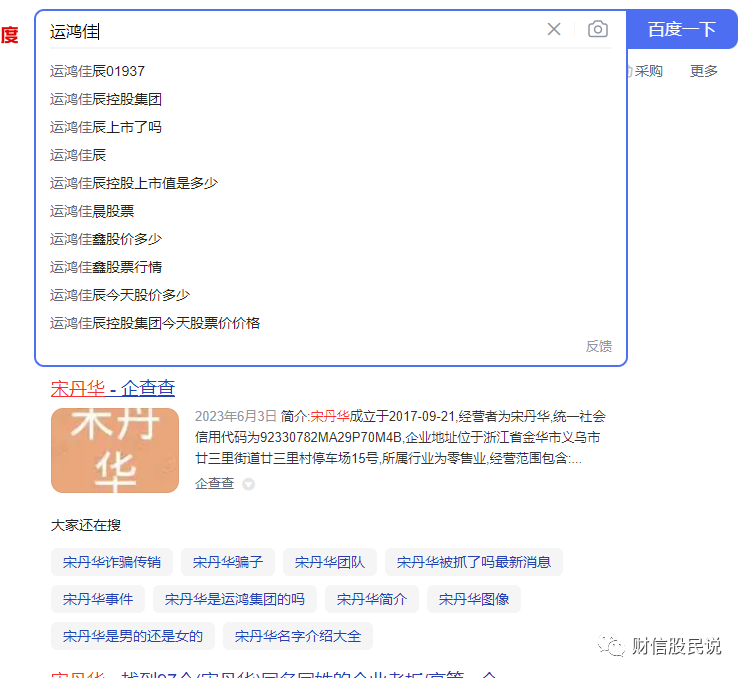Search related term 宋丹华图像
The height and width of the screenshot is (678, 745).
click(x=474, y=600)
